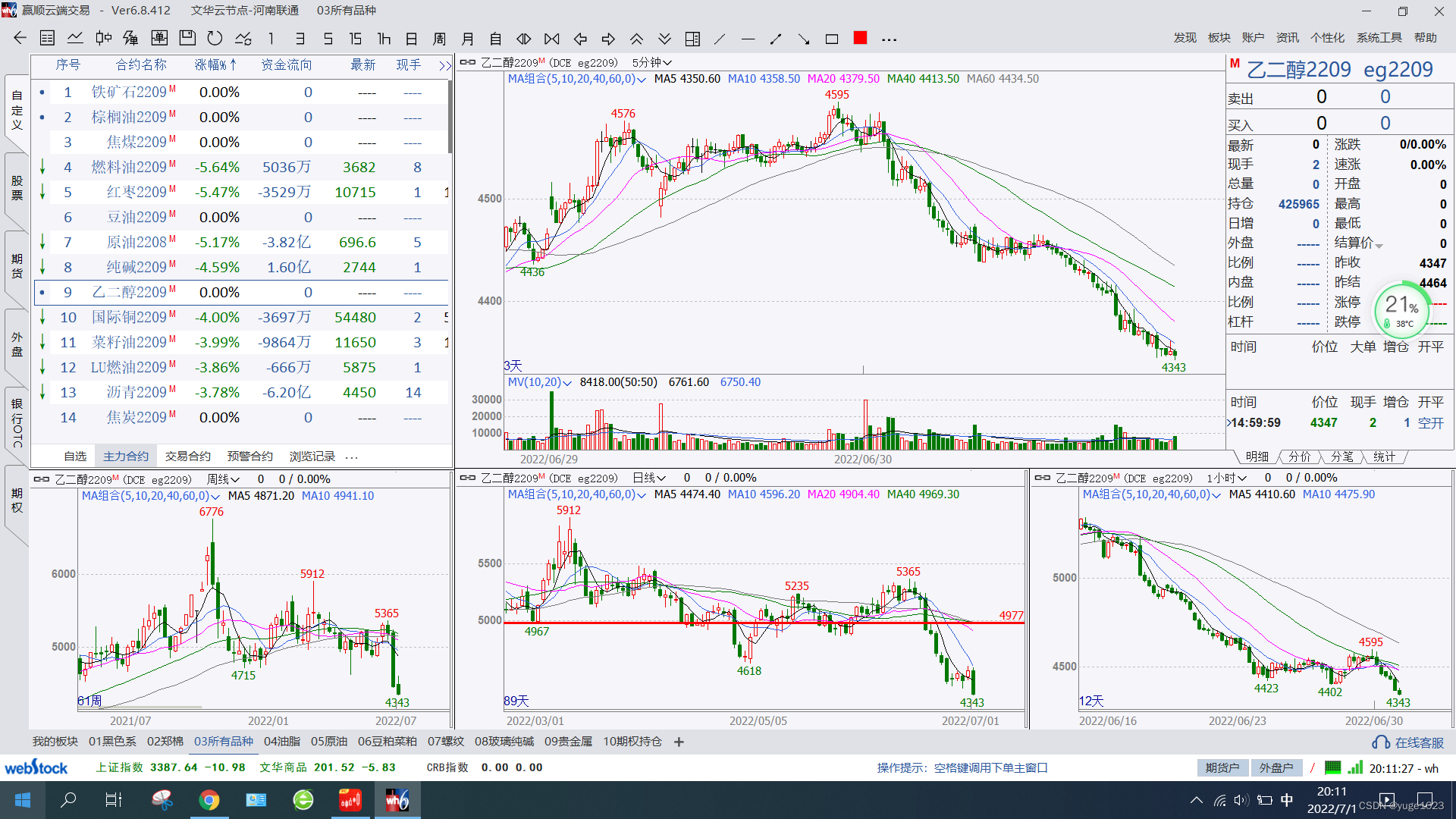
Task: Switch to the 3-minute period
Action: [300, 39]
